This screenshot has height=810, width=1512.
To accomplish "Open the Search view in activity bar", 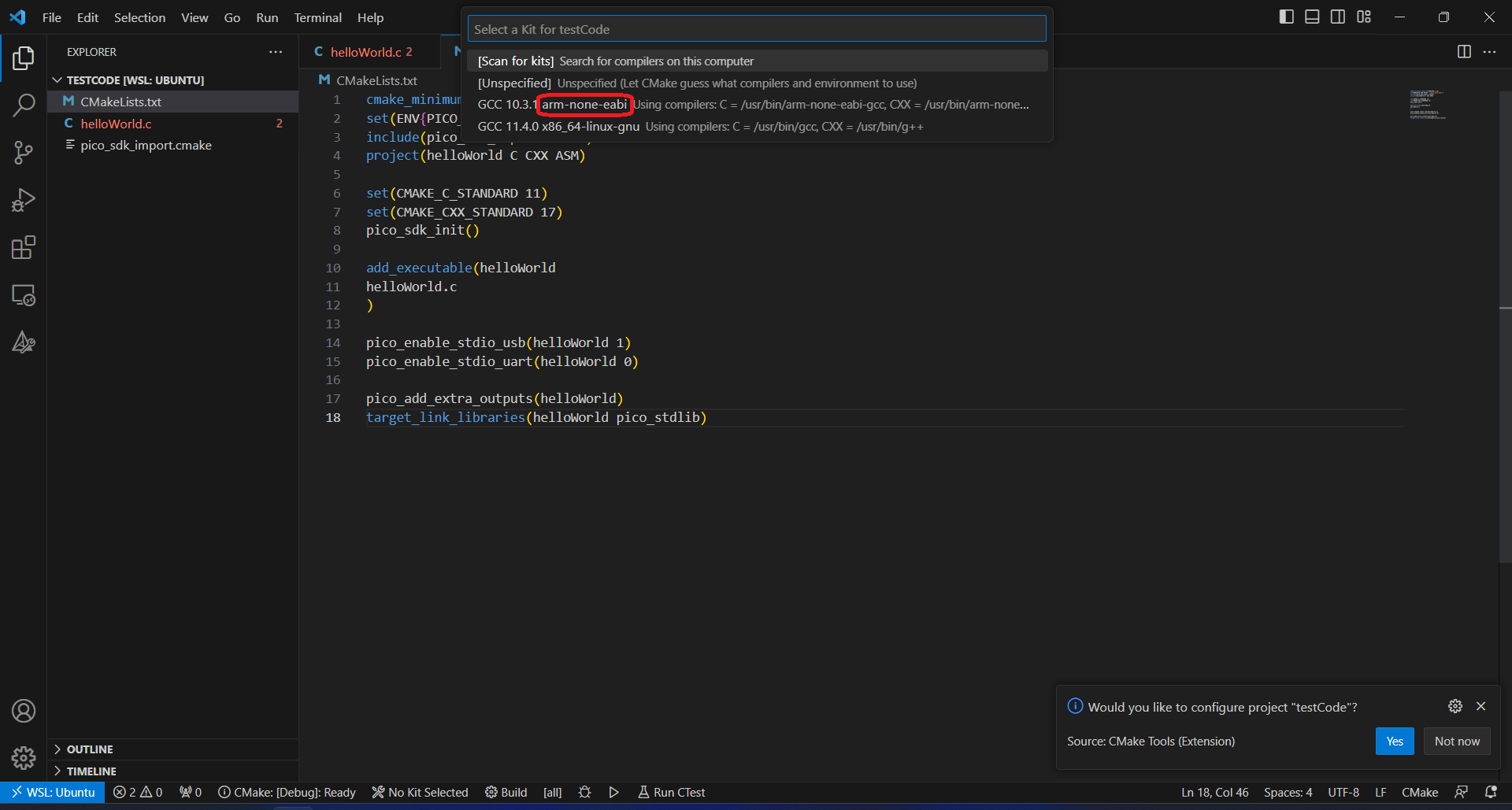I will coord(24,105).
